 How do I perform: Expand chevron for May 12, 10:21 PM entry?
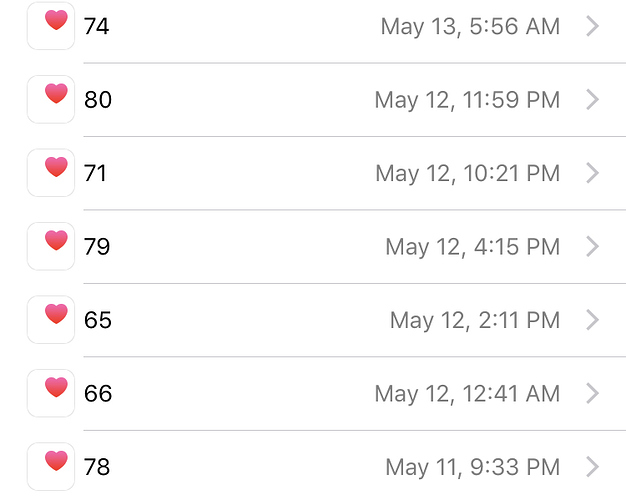pos(592,173)
